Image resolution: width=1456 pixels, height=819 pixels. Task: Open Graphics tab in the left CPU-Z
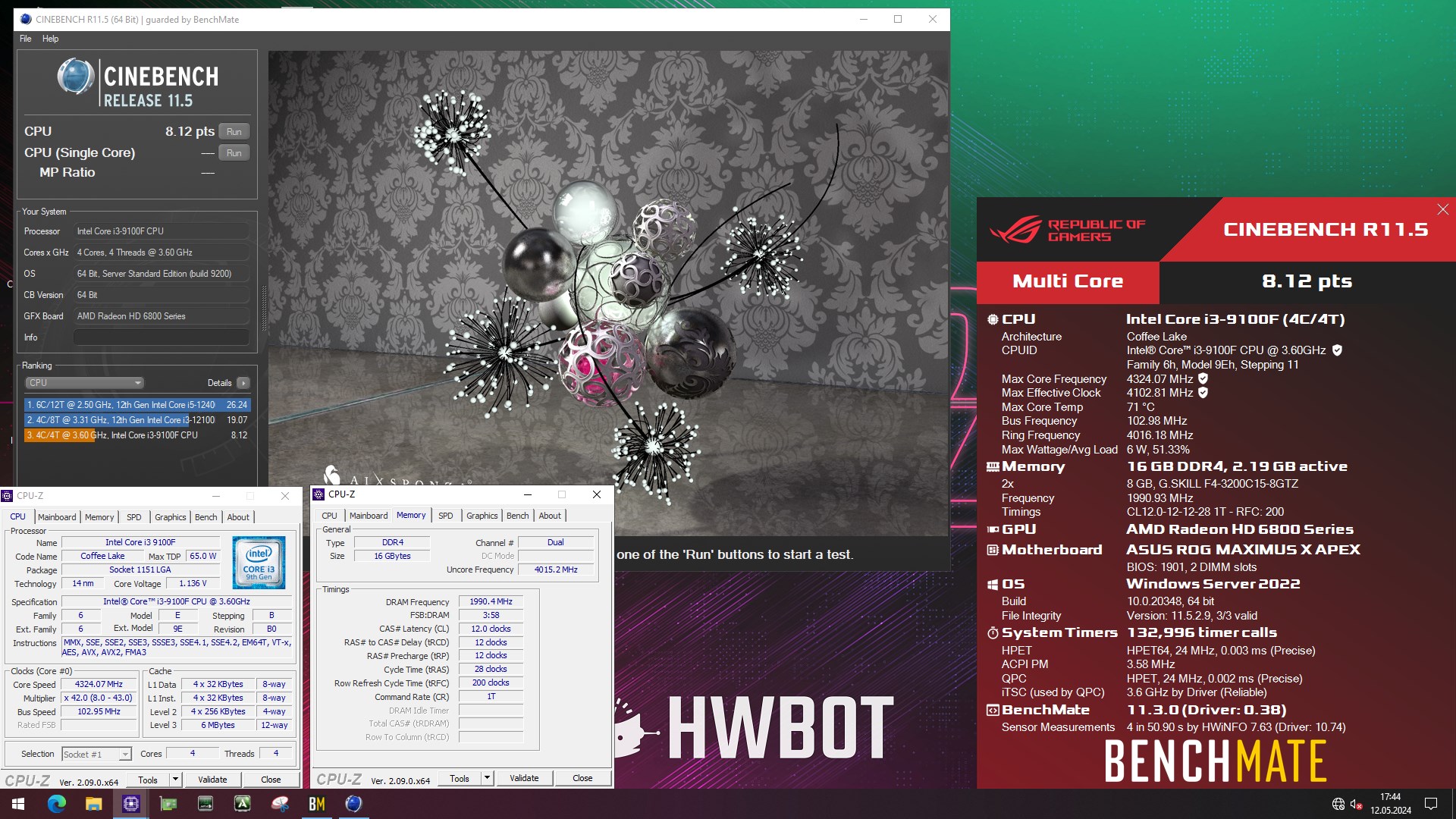coord(171,517)
